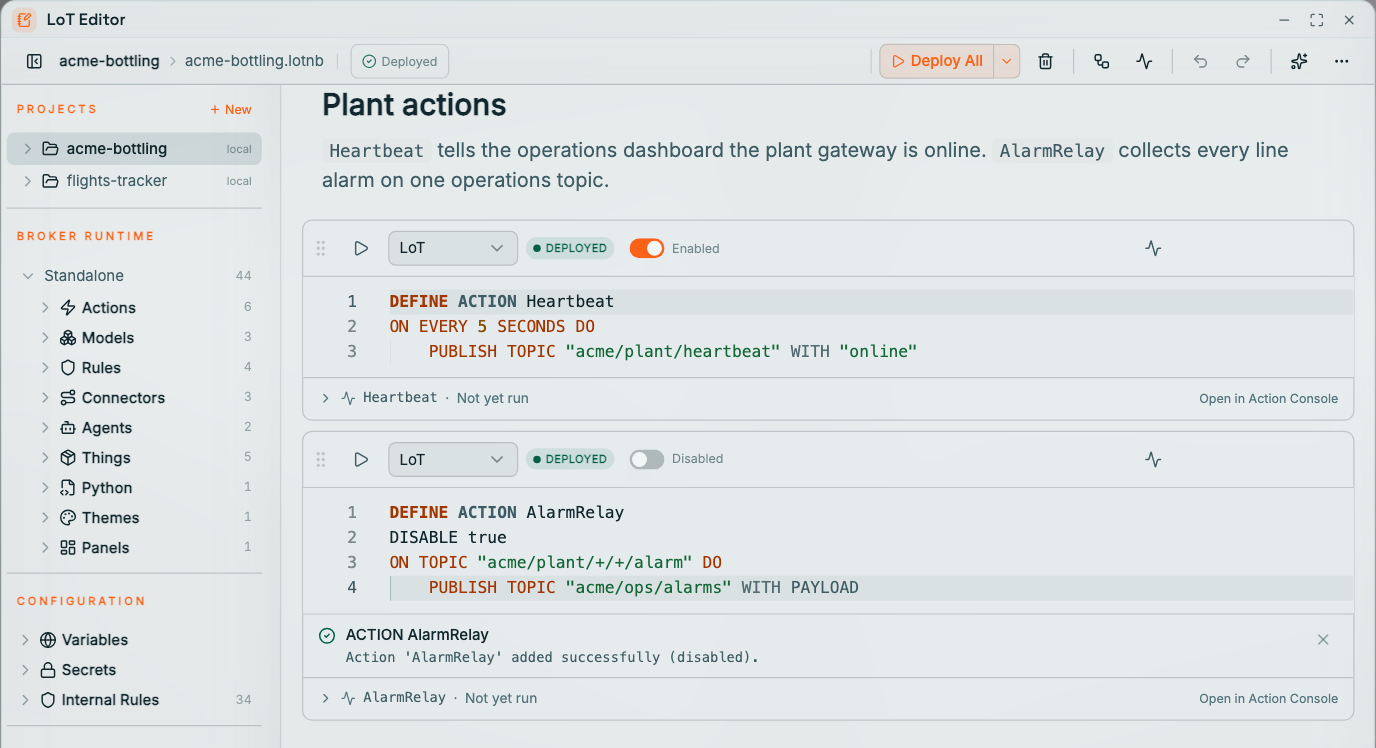Click the Plant actions heading
1376x748 pixels.
(414, 105)
